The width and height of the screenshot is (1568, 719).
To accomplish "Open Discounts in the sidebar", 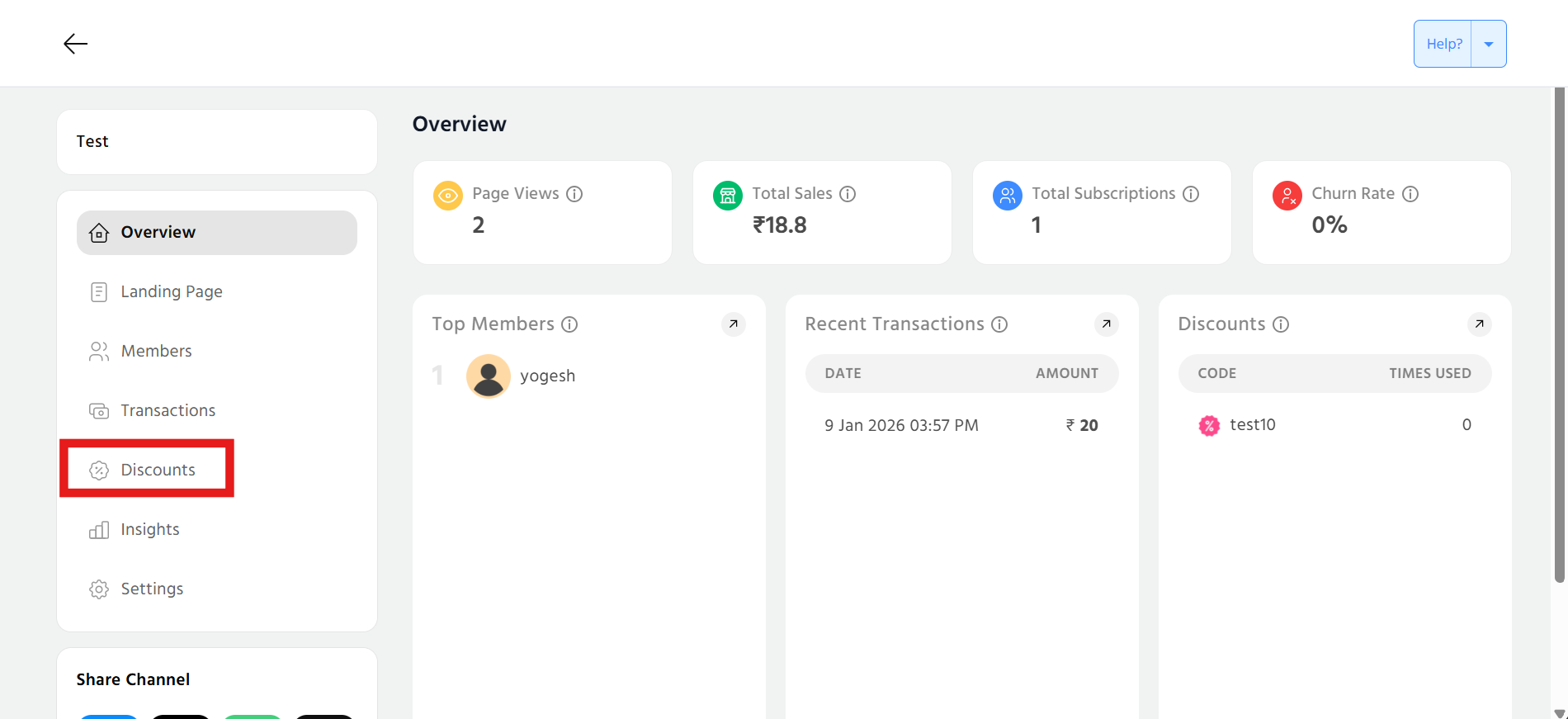I will pyautogui.click(x=158, y=471).
